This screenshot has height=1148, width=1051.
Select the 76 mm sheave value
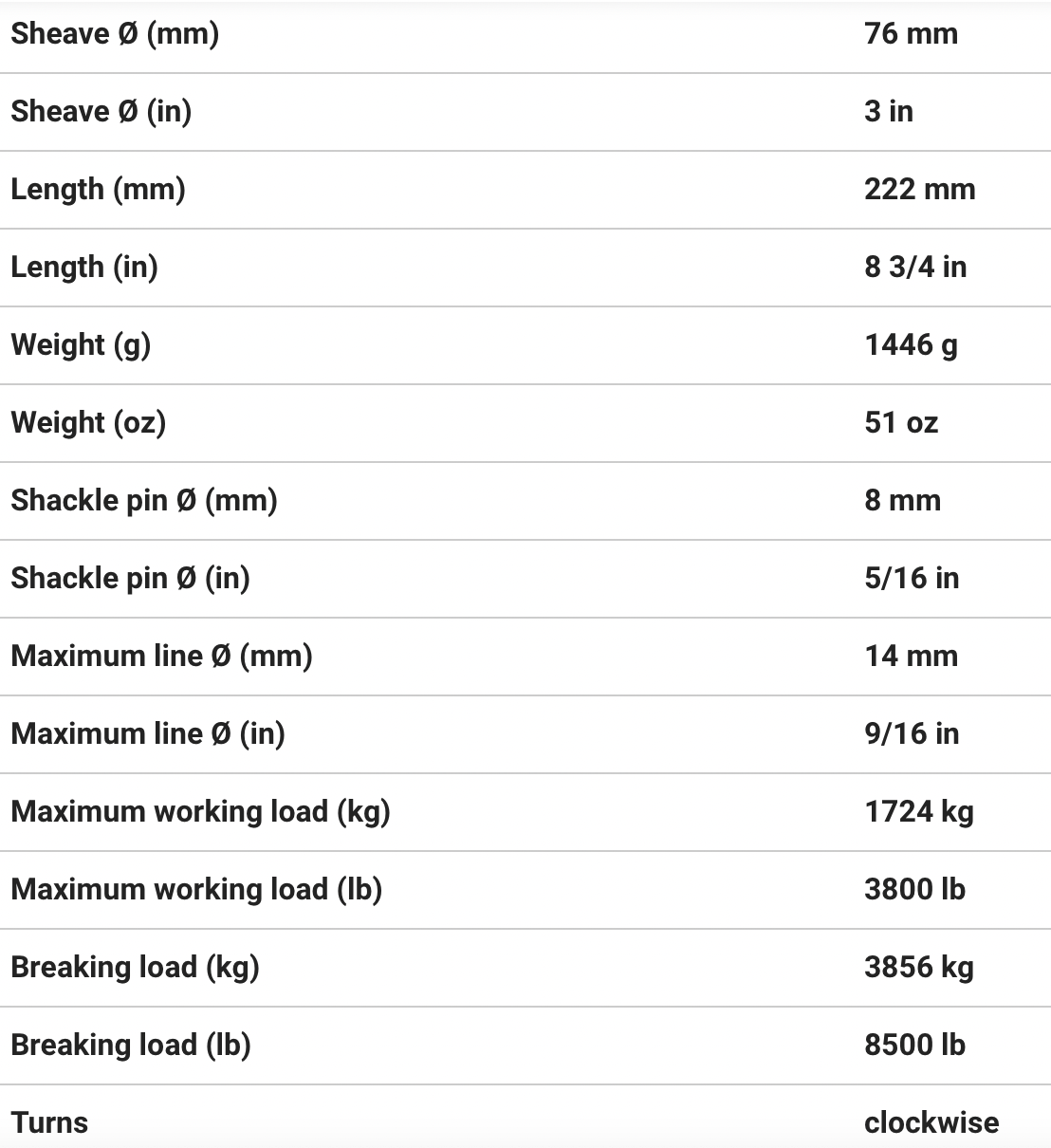click(x=911, y=34)
